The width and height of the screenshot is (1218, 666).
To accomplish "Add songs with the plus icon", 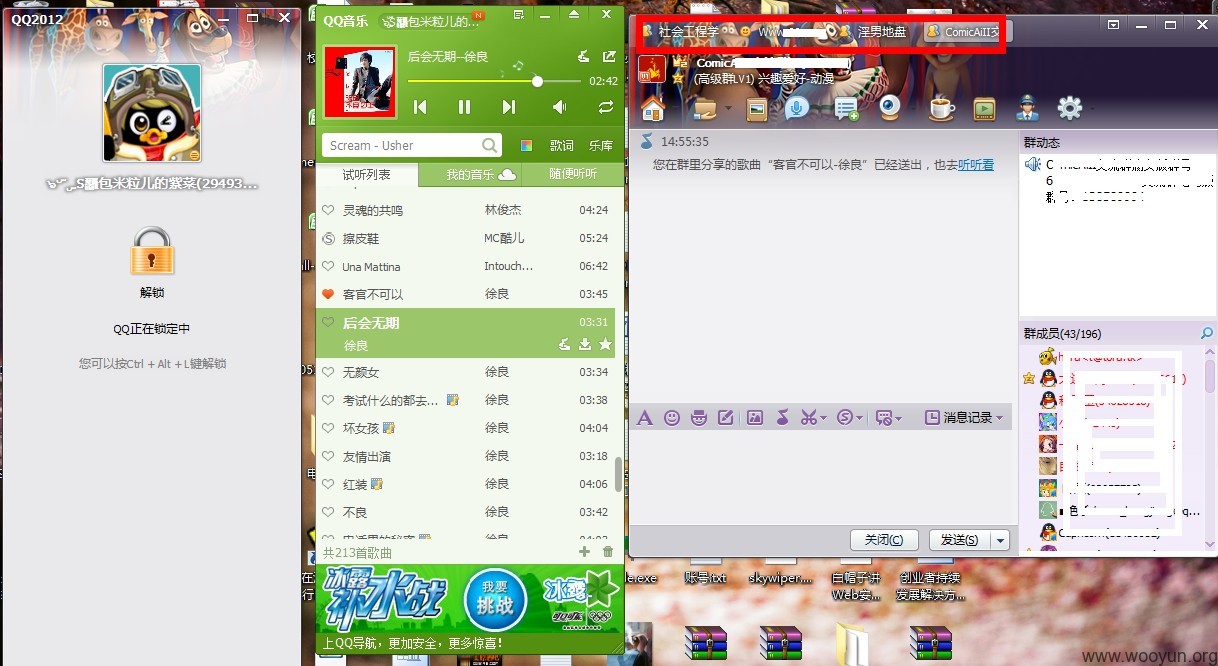I will [x=584, y=552].
